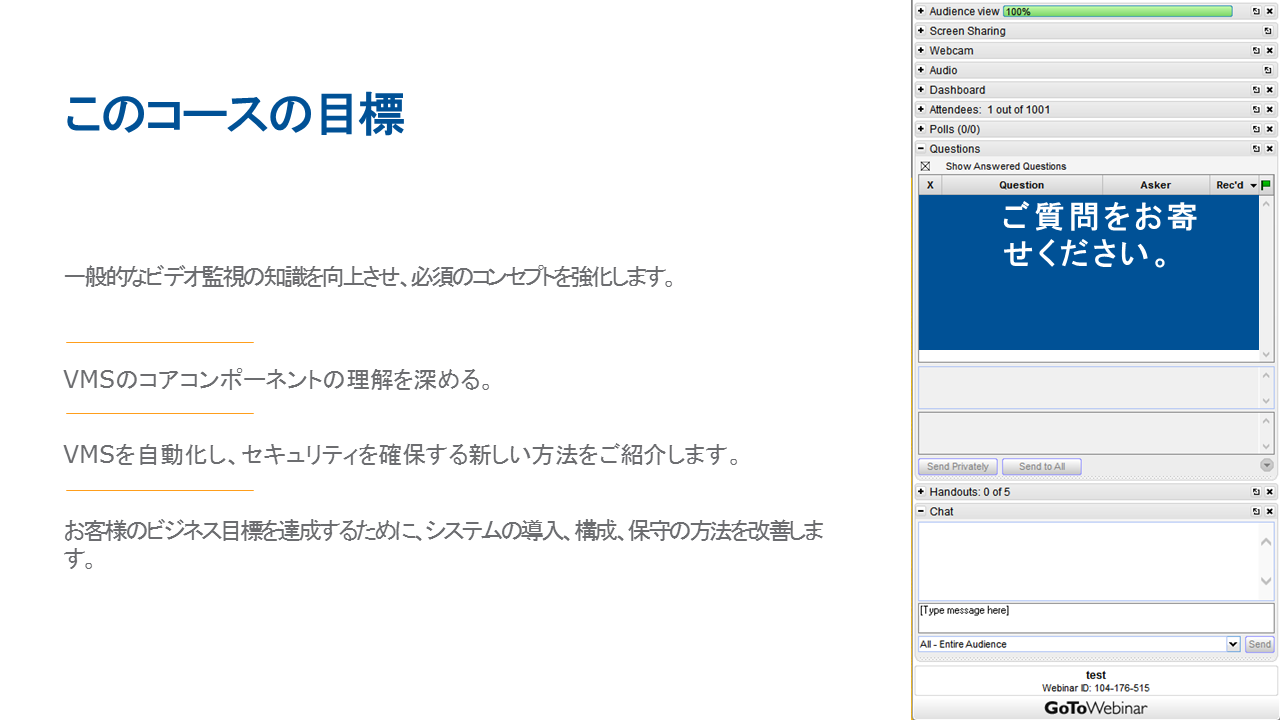Screen dimensions: 1280x720
Task: Click the slide title このコースの目標
Action: click(234, 114)
